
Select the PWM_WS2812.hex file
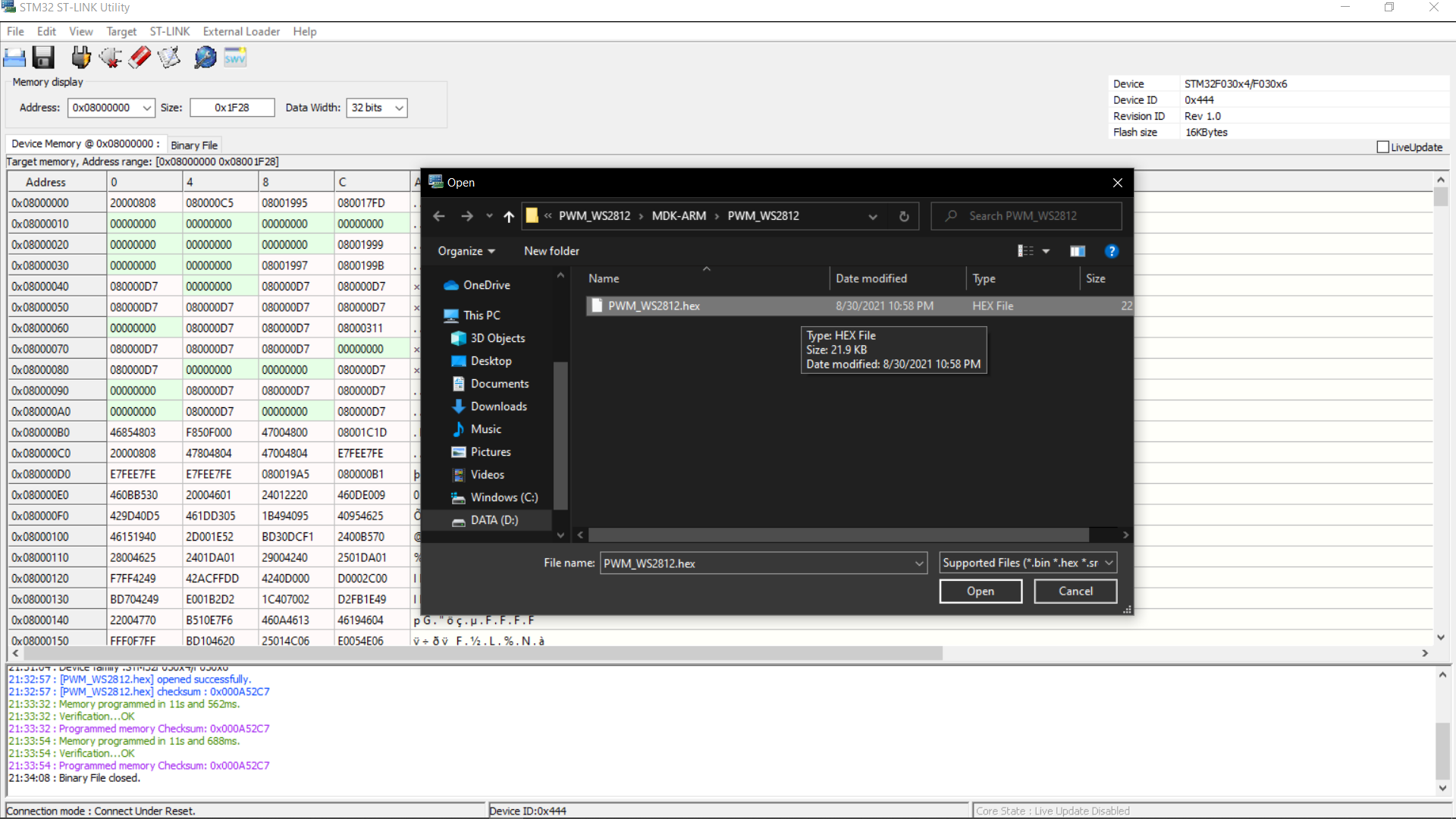[x=859, y=306]
